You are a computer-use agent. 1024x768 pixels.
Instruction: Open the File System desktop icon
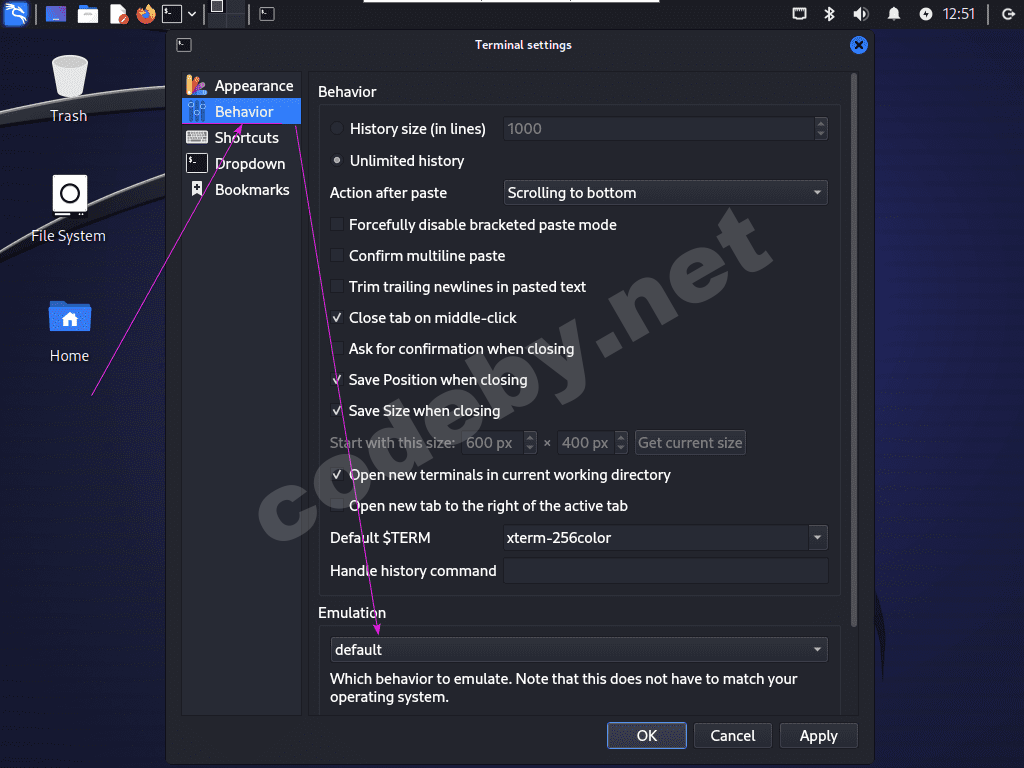coord(69,209)
